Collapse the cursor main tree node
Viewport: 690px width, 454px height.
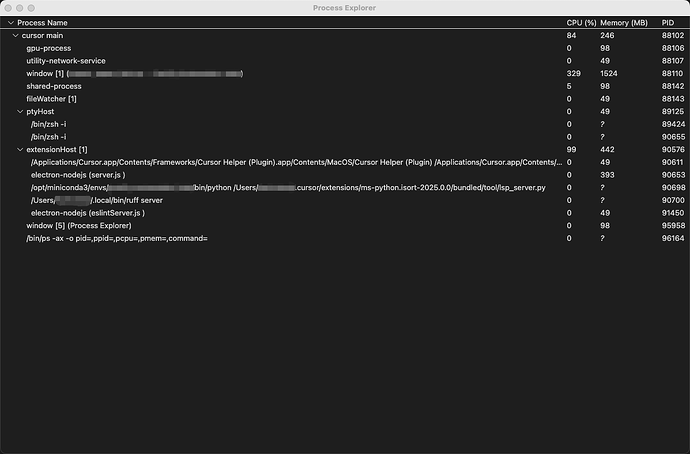pos(15,35)
